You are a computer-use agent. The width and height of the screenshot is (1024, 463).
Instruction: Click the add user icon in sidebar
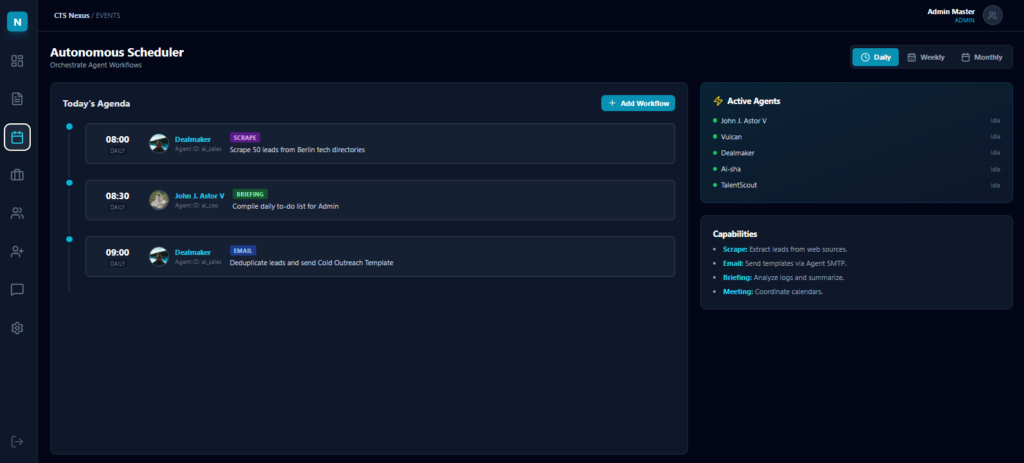click(x=17, y=251)
